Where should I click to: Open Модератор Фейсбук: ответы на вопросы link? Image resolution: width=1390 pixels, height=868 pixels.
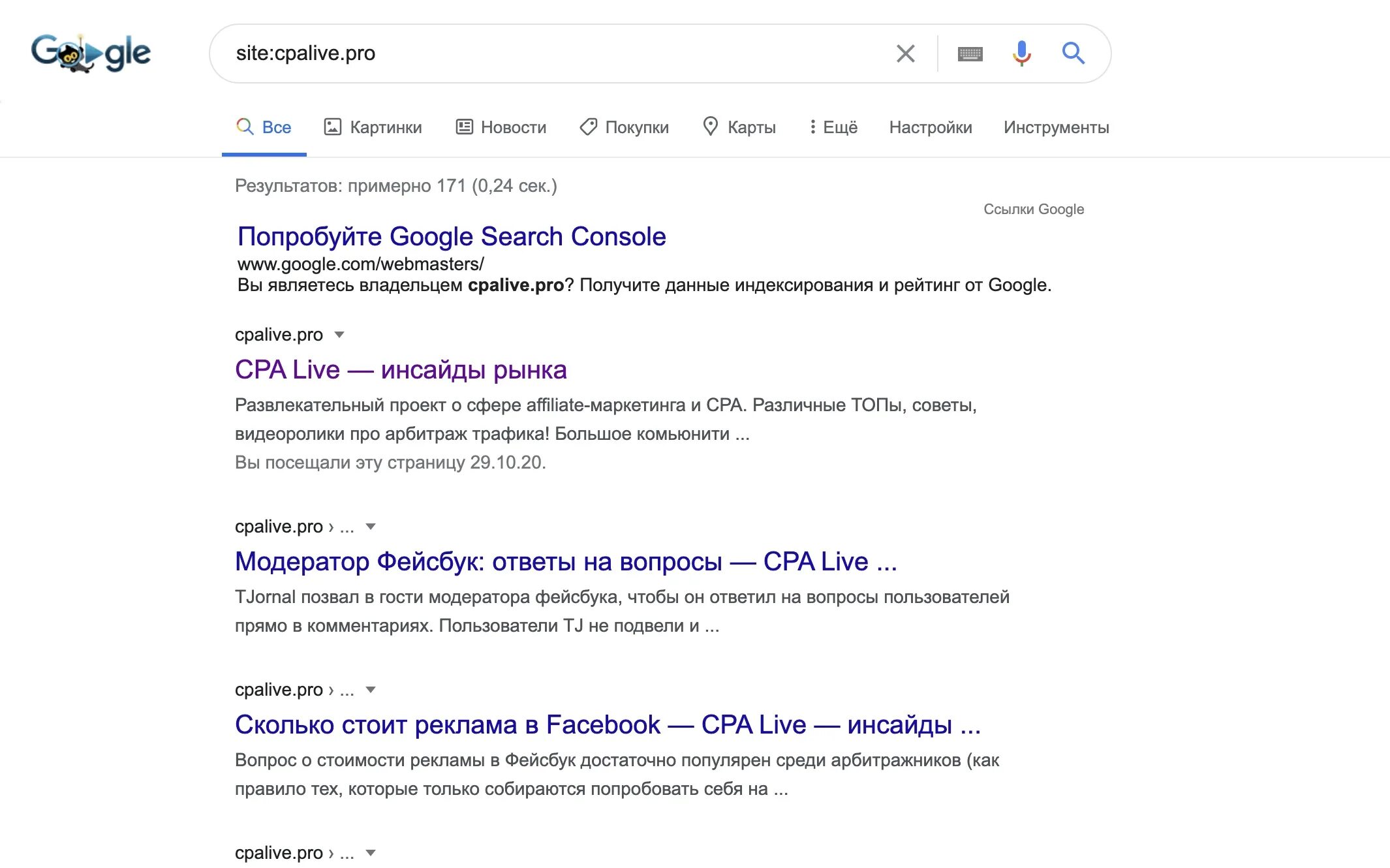pos(566,562)
